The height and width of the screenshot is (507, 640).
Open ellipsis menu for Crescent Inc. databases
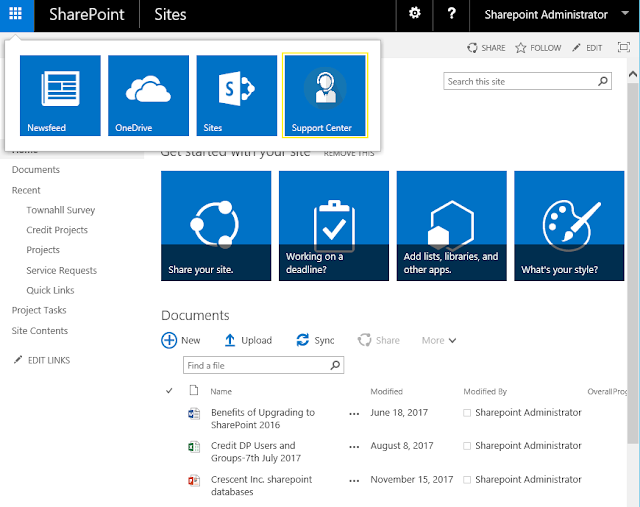coord(354,481)
